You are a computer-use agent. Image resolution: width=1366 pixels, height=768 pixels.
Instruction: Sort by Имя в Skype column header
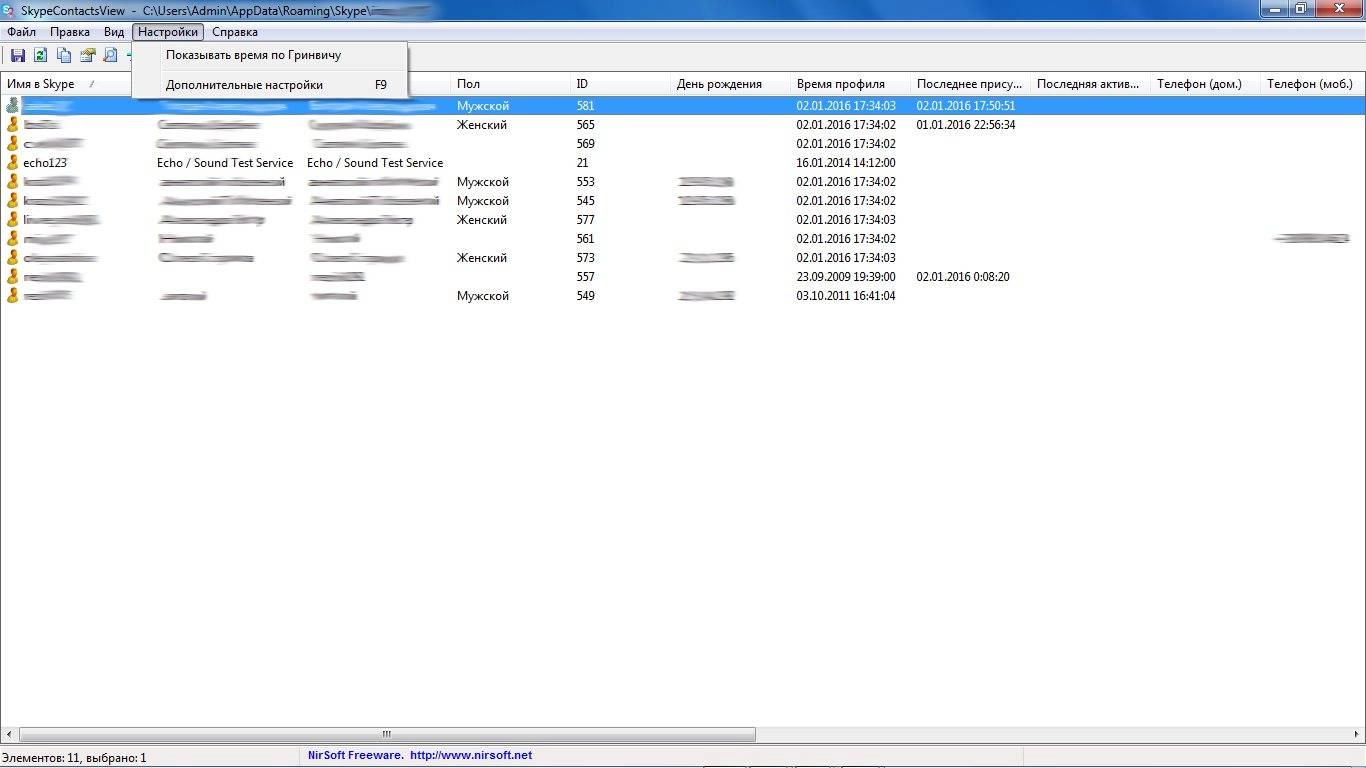66,84
